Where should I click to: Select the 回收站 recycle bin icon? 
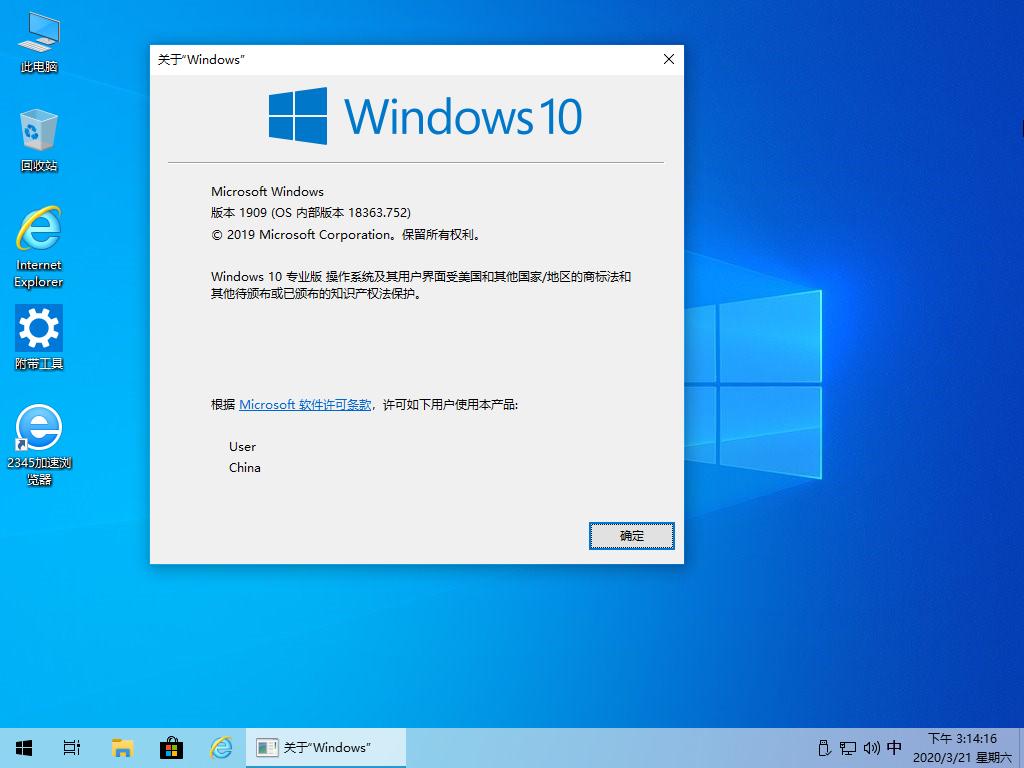pyautogui.click(x=39, y=141)
